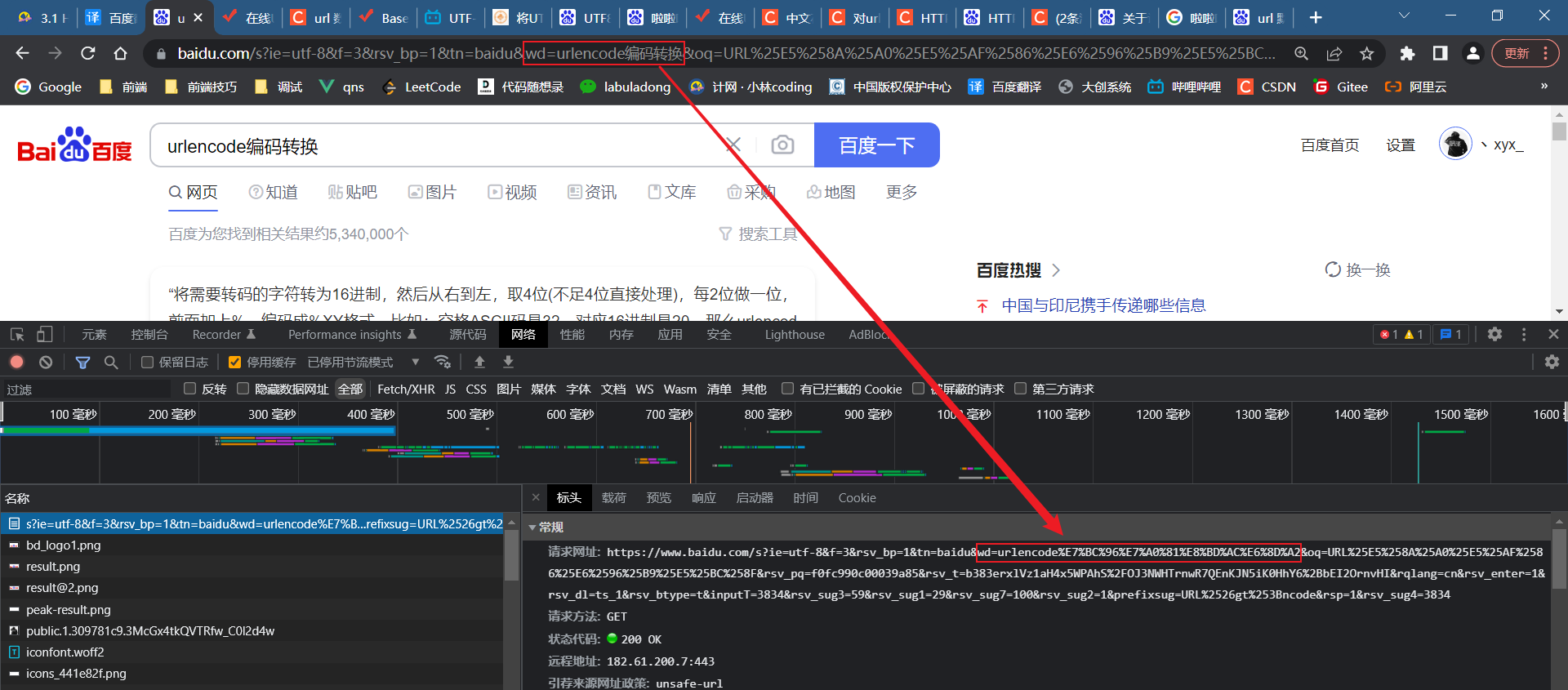Expand 百度热搜 with arrow chevron
Screen dimensions: 1568x690
coord(1056,270)
